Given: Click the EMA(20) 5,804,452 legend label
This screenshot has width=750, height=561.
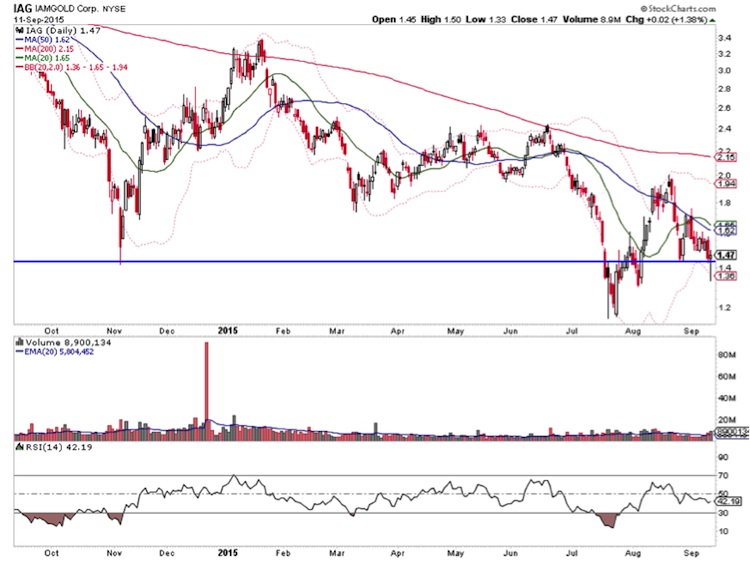Looking at the screenshot, I should (55, 352).
